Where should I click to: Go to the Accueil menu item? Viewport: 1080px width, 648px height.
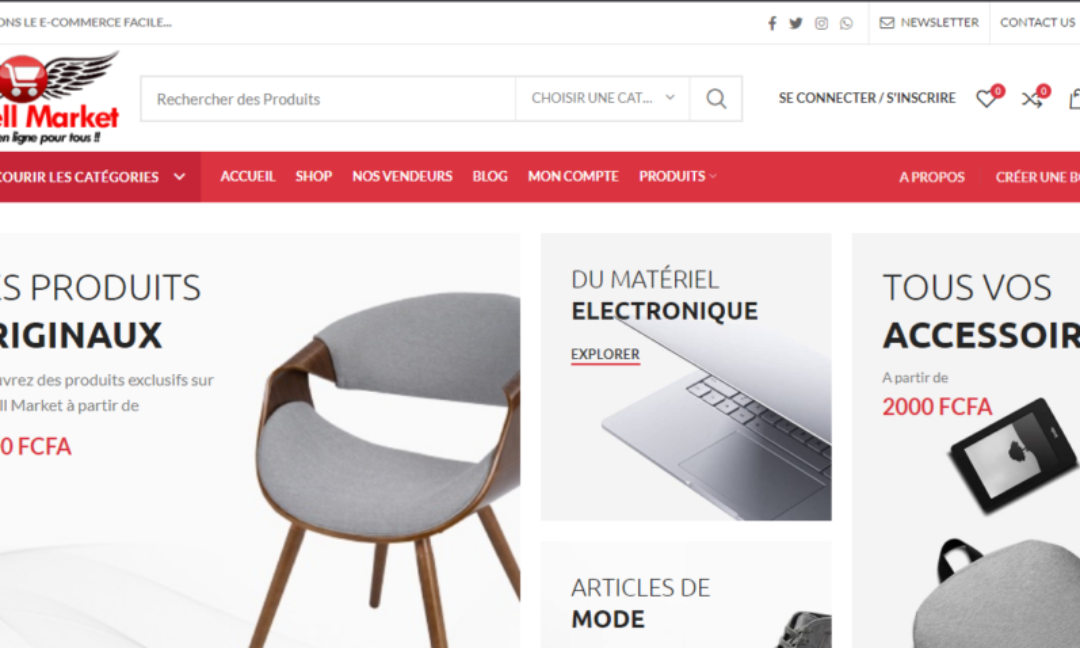click(248, 177)
